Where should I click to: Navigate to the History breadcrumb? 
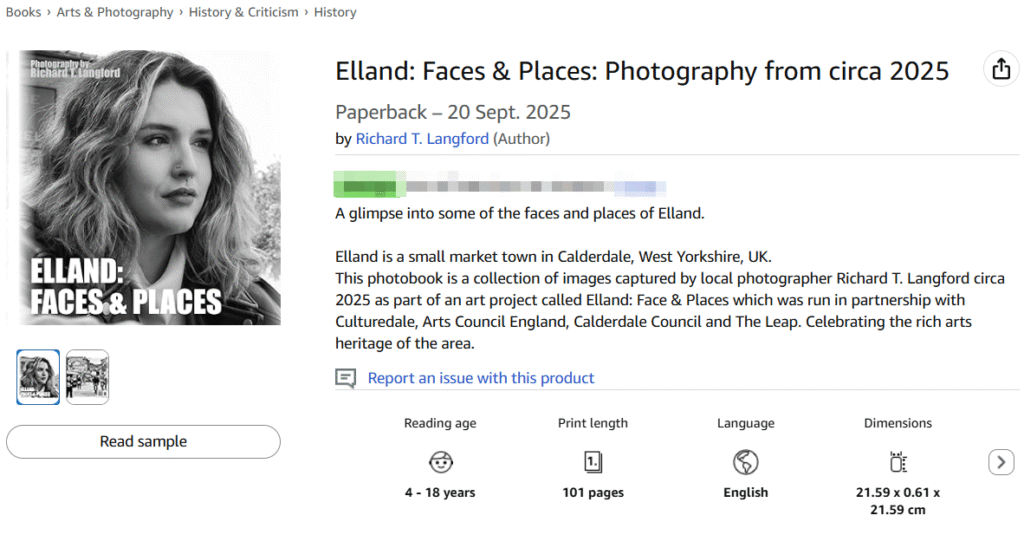pyautogui.click(x=335, y=12)
